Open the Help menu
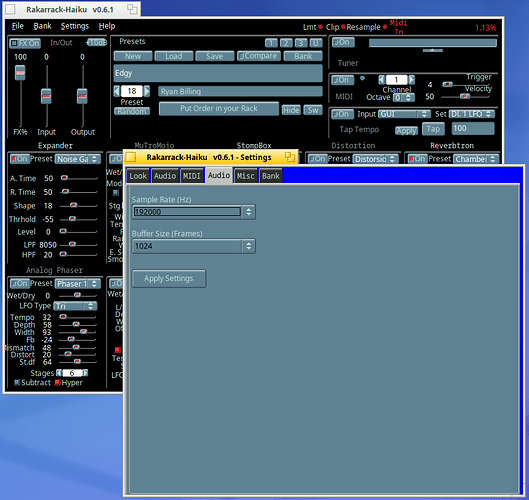This screenshot has height=500, width=529. click(x=107, y=26)
